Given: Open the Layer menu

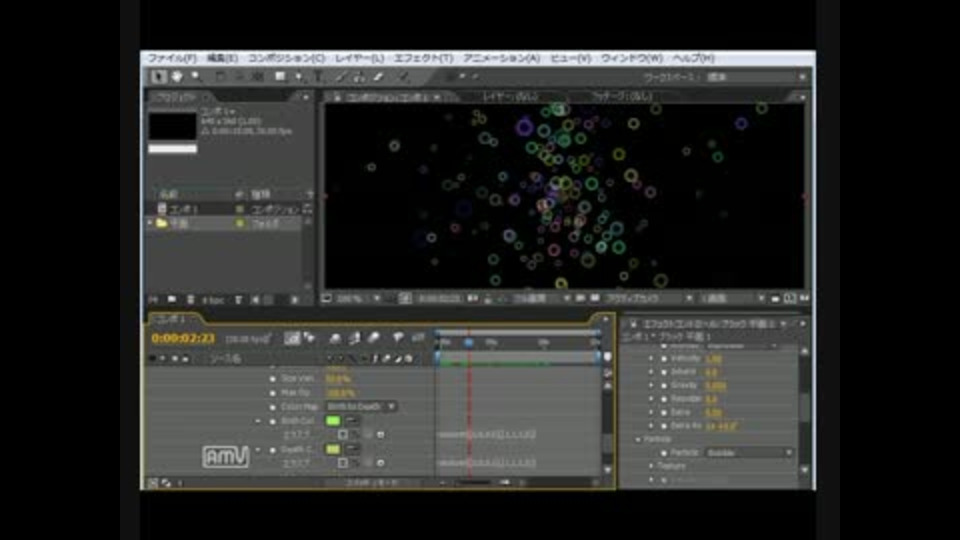Looking at the screenshot, I should click(359, 58).
